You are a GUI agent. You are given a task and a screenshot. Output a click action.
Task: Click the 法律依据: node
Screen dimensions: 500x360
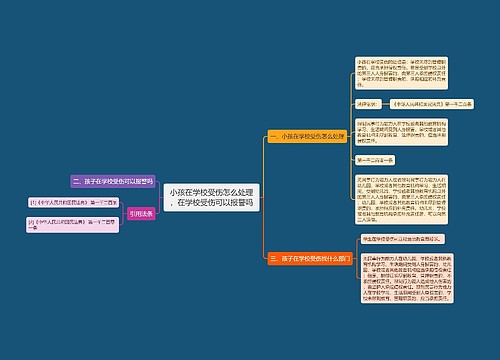368,104
